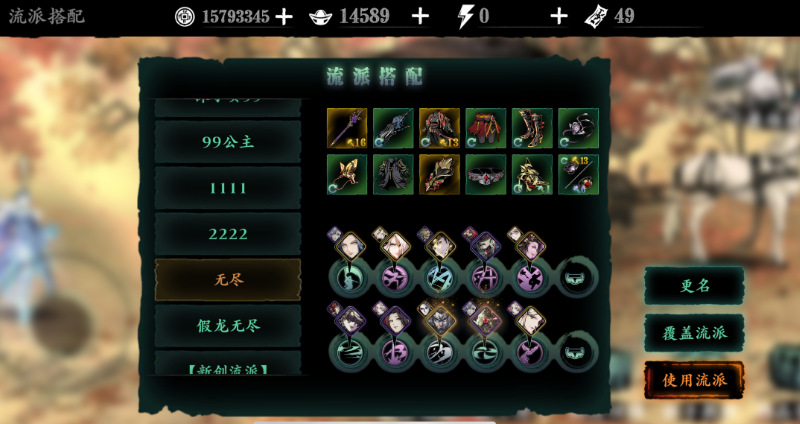Click the empty skill slot in top row

[578, 278]
